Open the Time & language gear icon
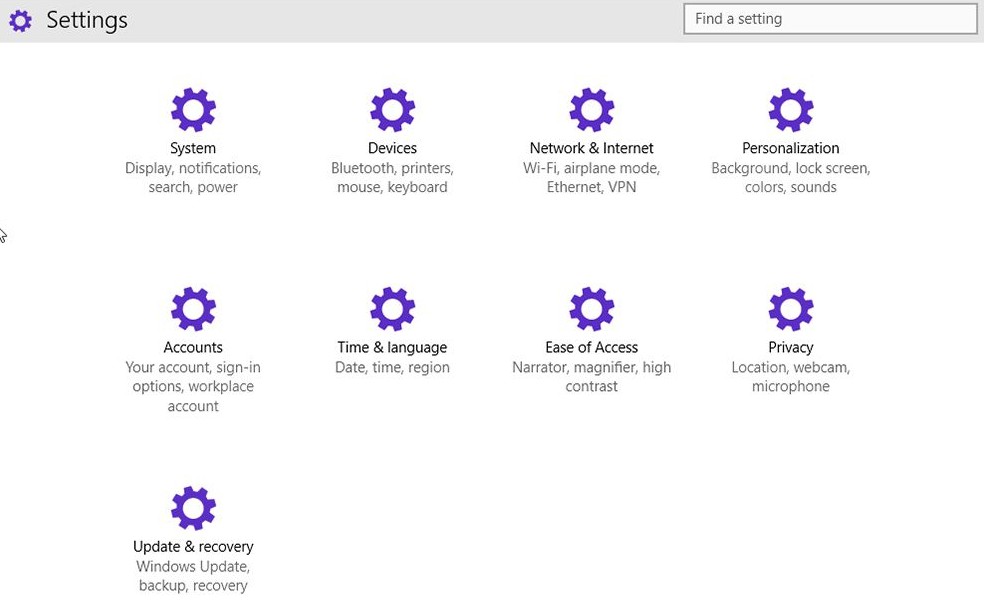Viewport: 984px width, 602px height. point(392,309)
